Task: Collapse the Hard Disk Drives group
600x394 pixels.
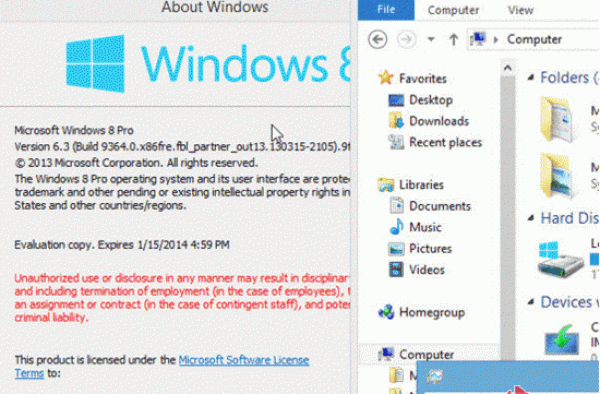Action: [x=531, y=218]
